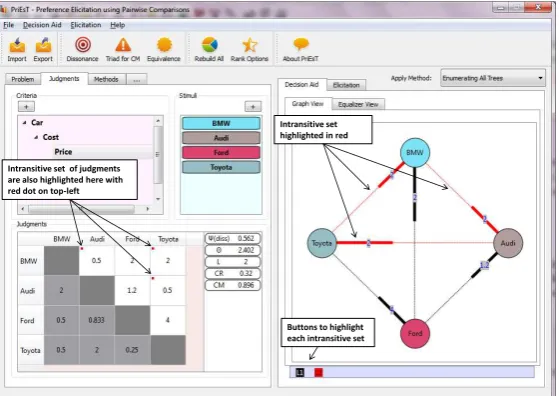Switch to the Problem tab
The image size is (559, 396).
pyautogui.click(x=23, y=79)
